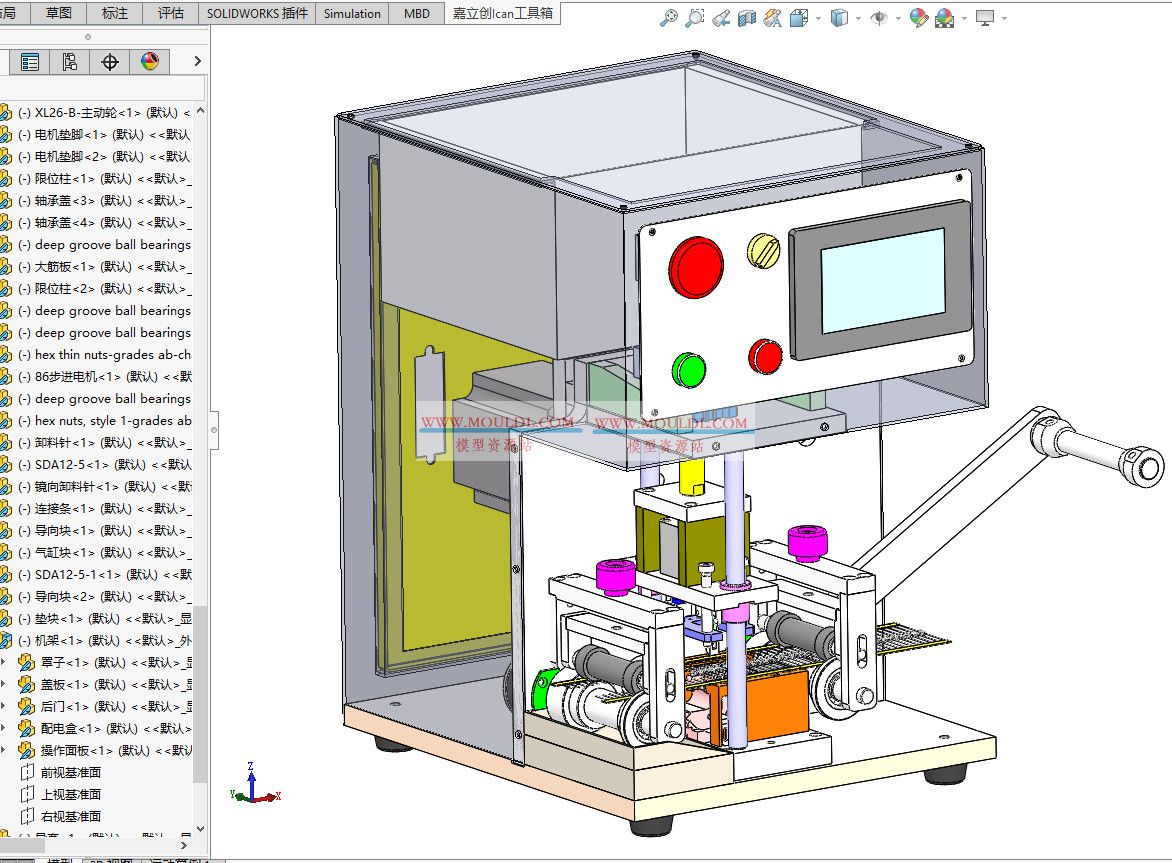This screenshot has width=1172, height=863.
Task: Switch to the Simulation ribbon tab
Action: pos(351,13)
